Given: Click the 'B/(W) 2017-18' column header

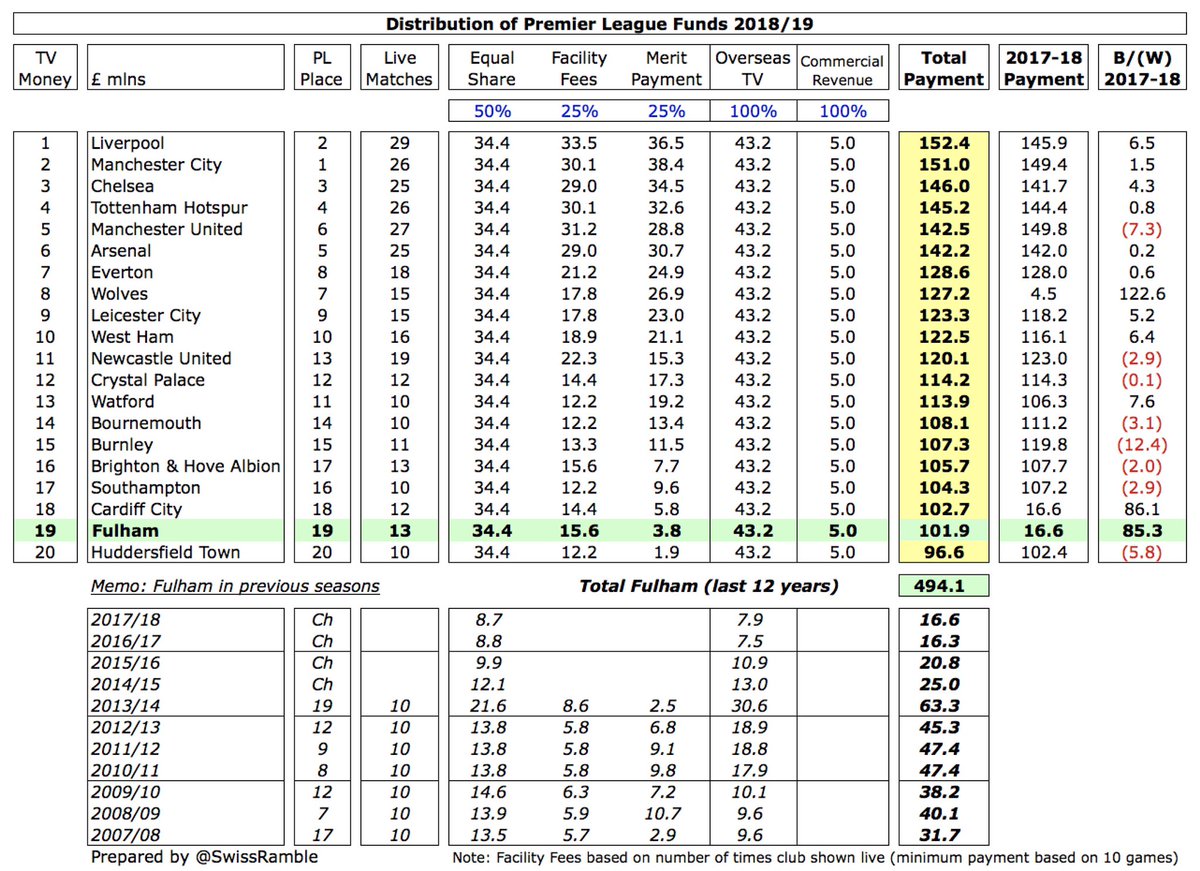Looking at the screenshot, I should 1144,68.
